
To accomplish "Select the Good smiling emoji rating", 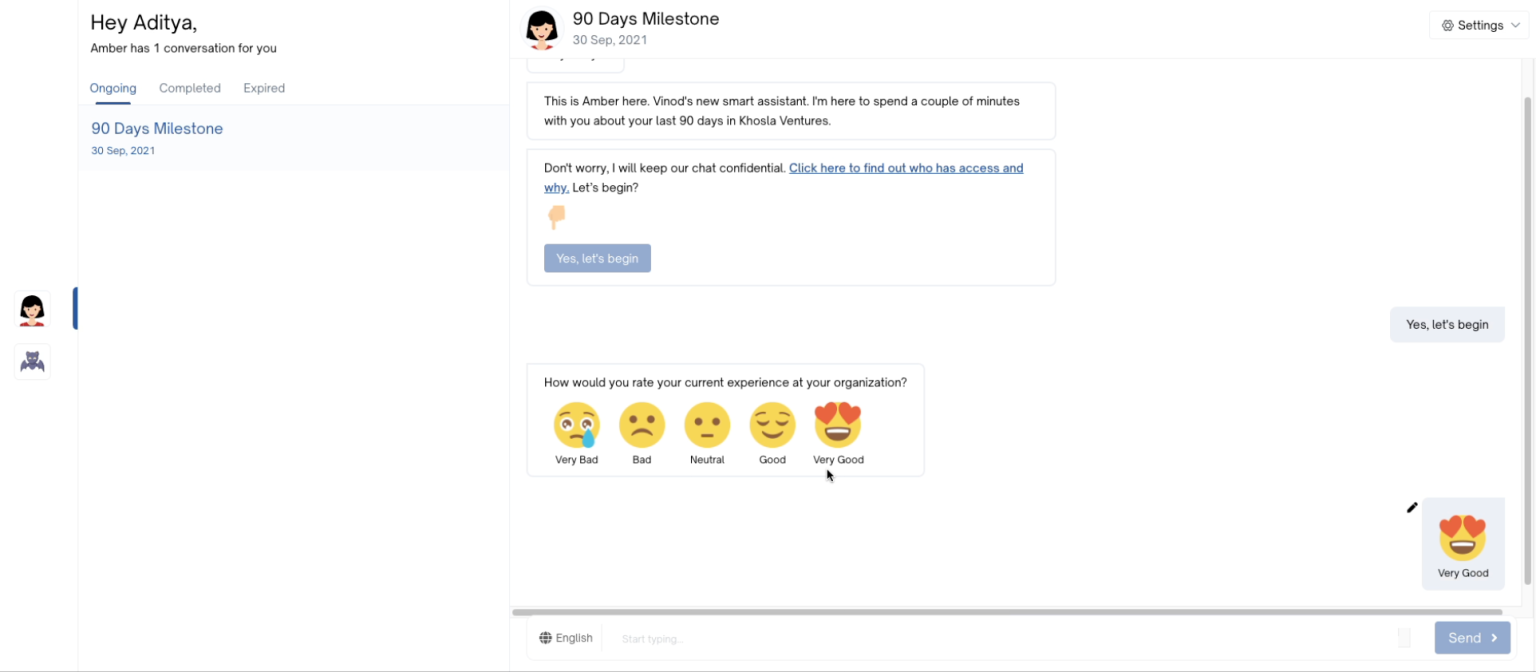I will coord(772,426).
